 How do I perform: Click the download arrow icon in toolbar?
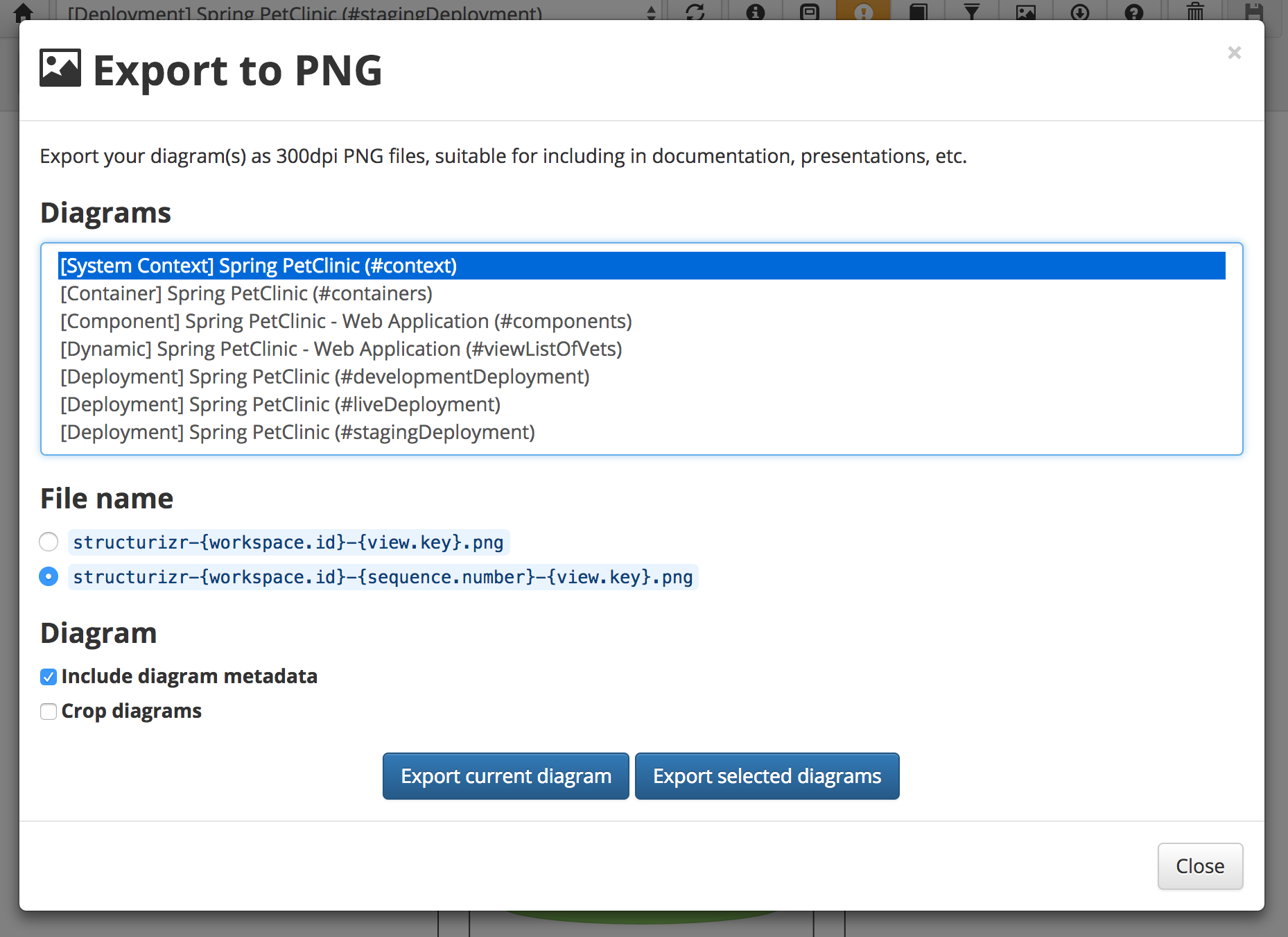[1080, 11]
